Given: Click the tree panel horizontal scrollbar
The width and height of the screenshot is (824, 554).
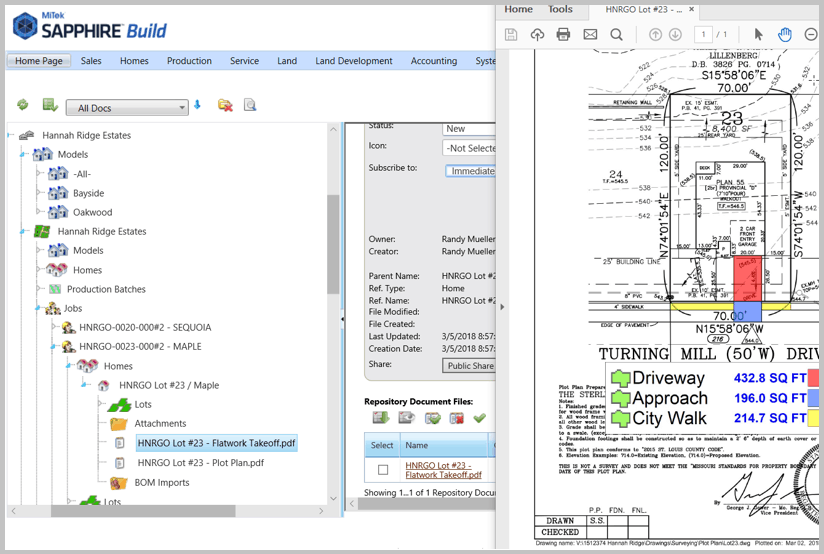Looking at the screenshot, I should tap(143, 510).
